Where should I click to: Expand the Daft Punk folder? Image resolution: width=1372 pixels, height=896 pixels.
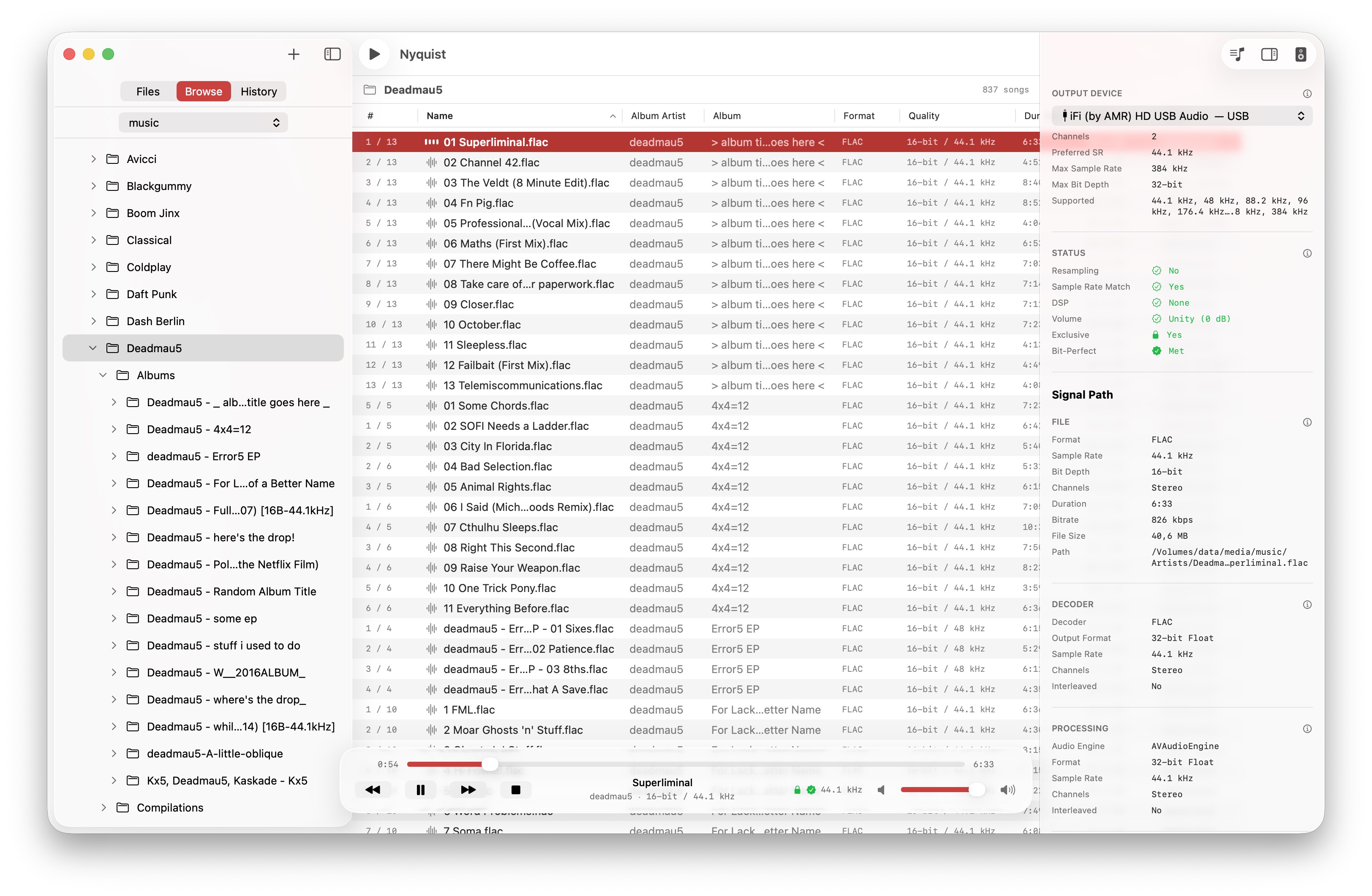pyautogui.click(x=93, y=294)
